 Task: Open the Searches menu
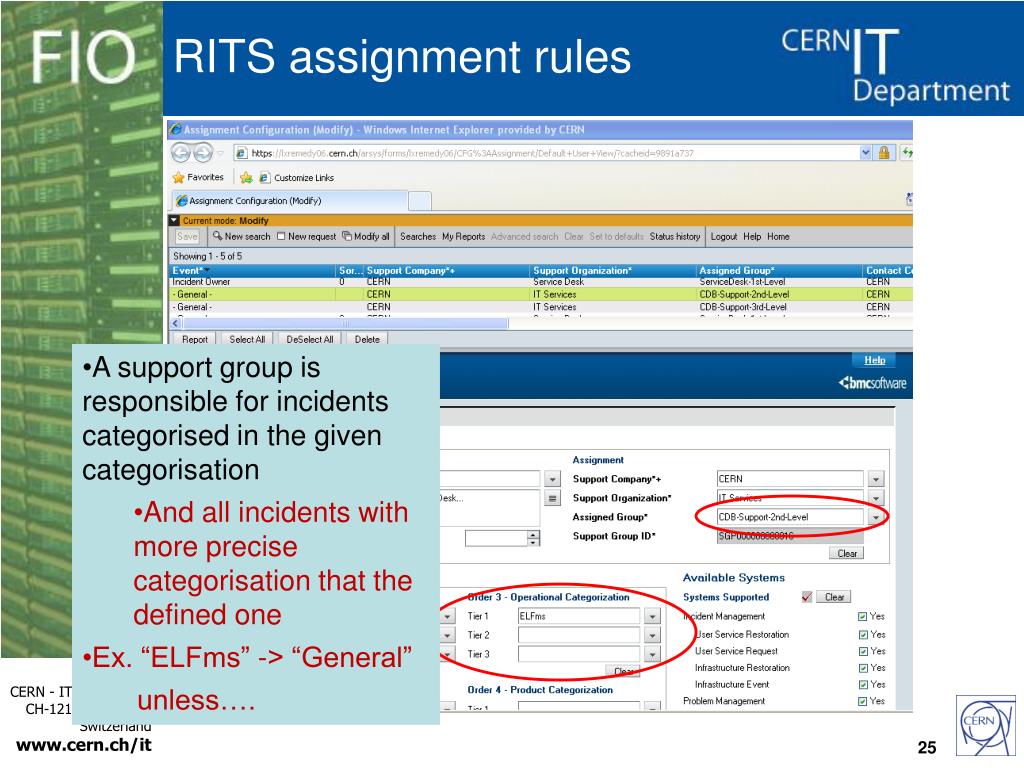[418, 236]
